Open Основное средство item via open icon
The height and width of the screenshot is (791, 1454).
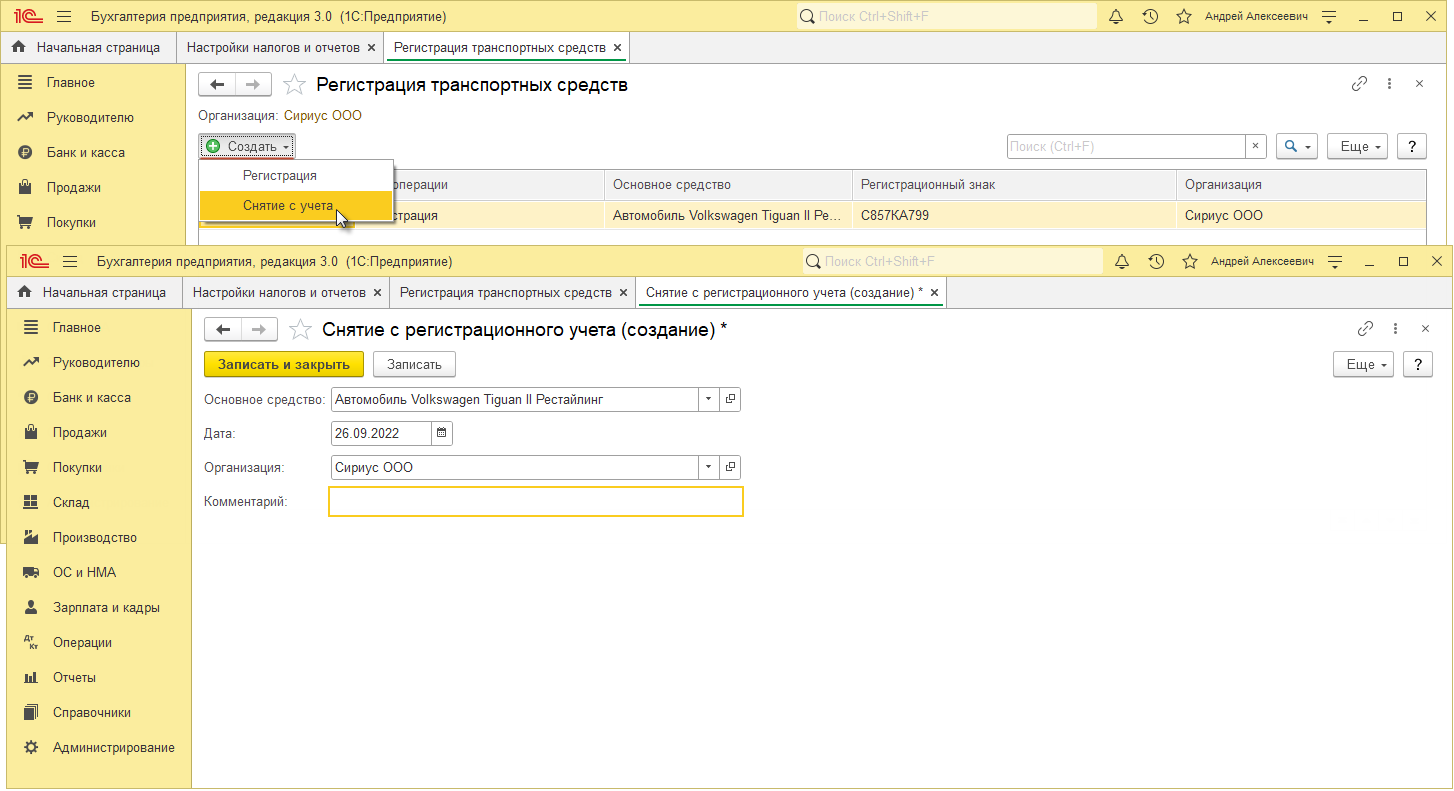click(730, 399)
